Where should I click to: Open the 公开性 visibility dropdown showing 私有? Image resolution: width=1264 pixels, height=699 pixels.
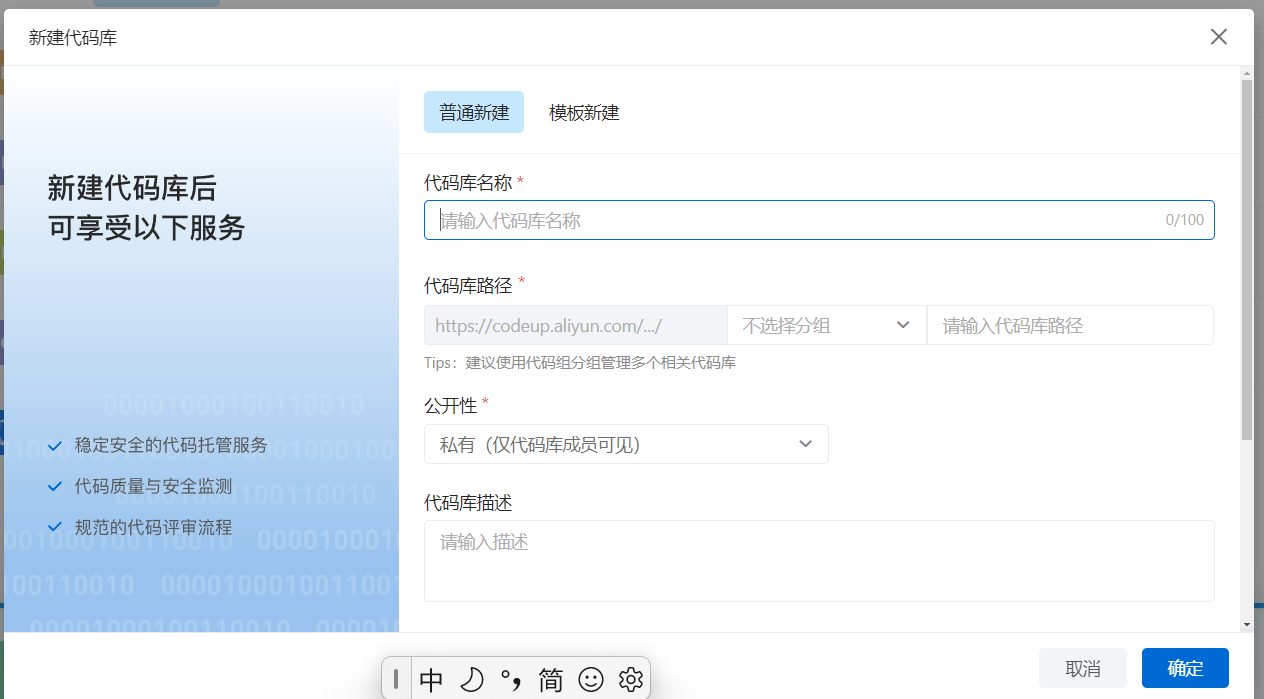coord(626,444)
